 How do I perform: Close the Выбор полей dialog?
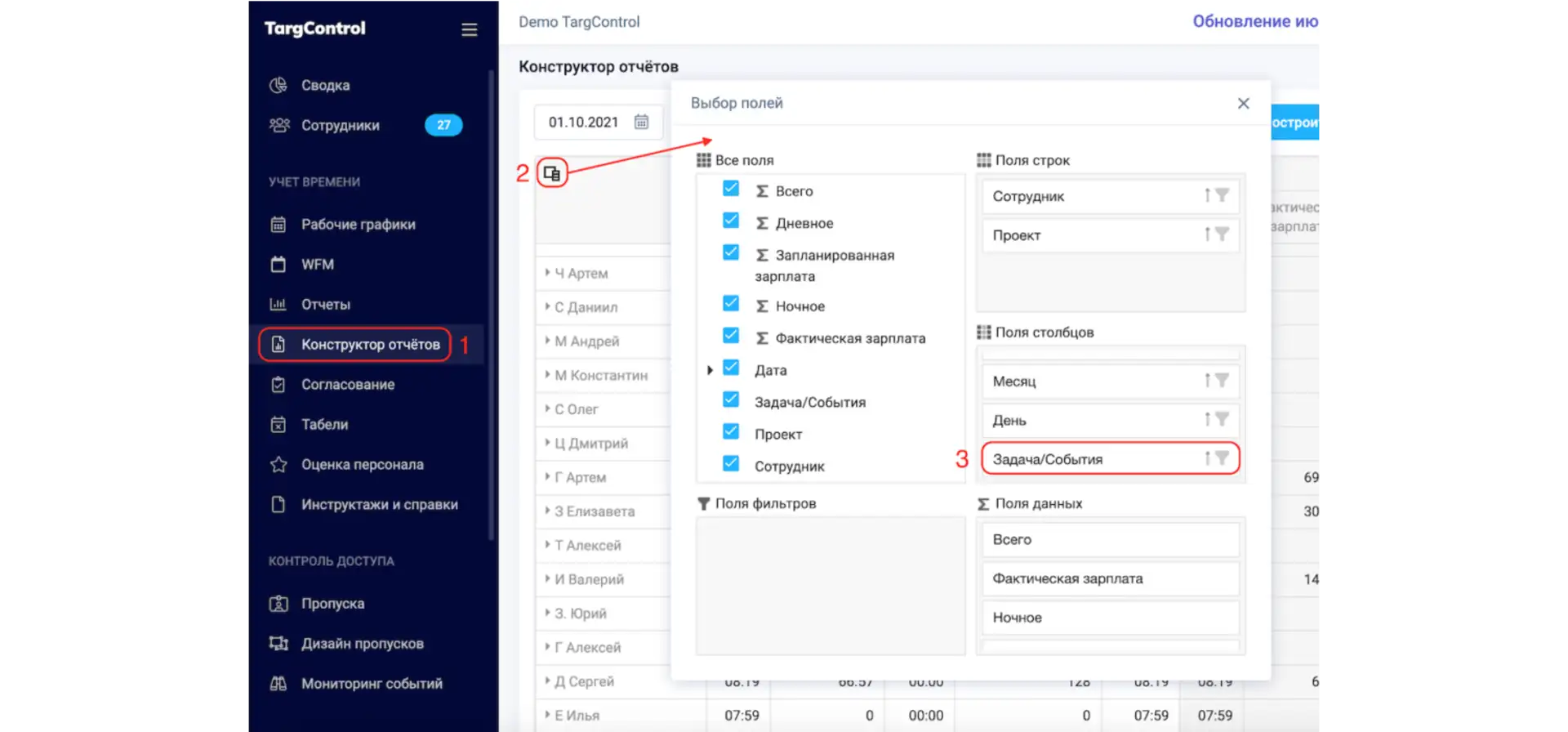pos(1243,104)
